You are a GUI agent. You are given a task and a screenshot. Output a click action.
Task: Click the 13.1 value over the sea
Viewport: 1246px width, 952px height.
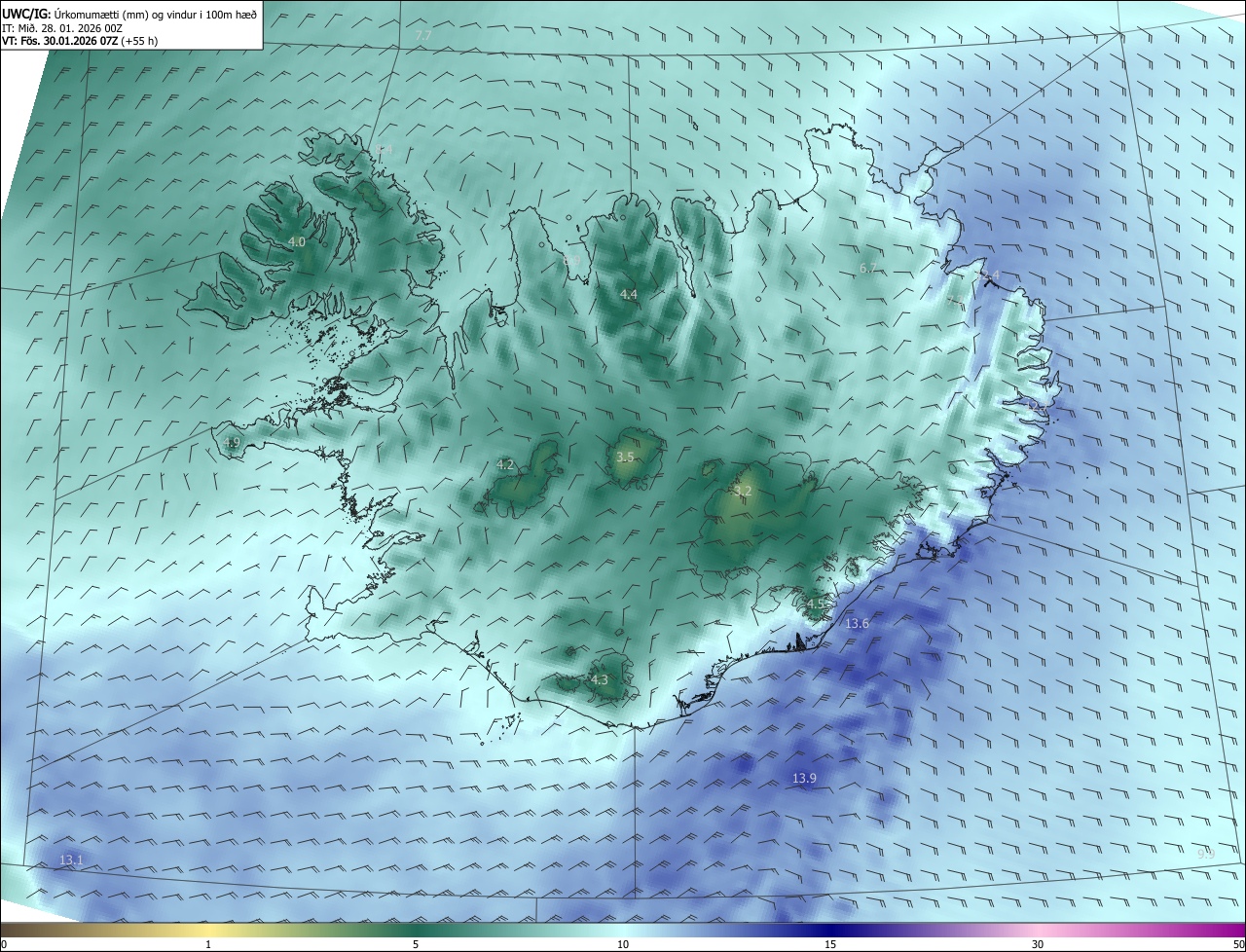(x=71, y=860)
